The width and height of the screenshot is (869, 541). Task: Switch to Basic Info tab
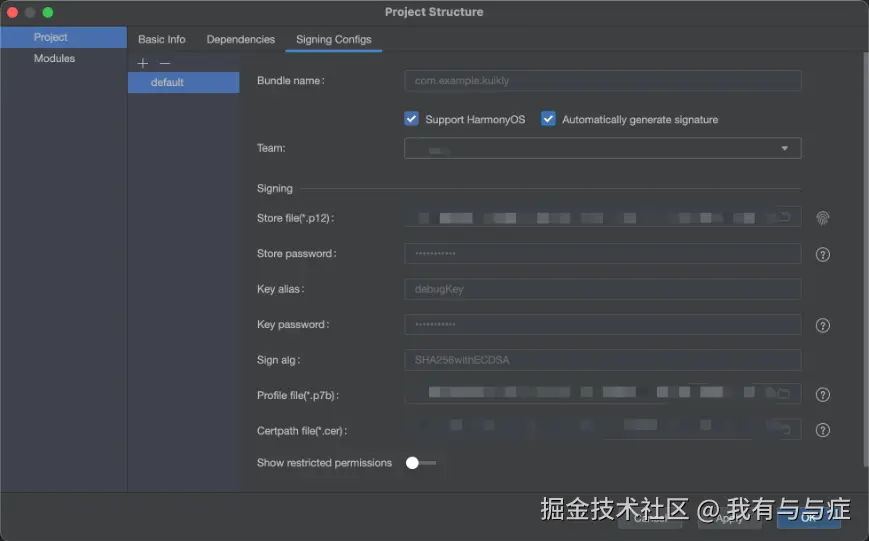pyautogui.click(x=161, y=39)
